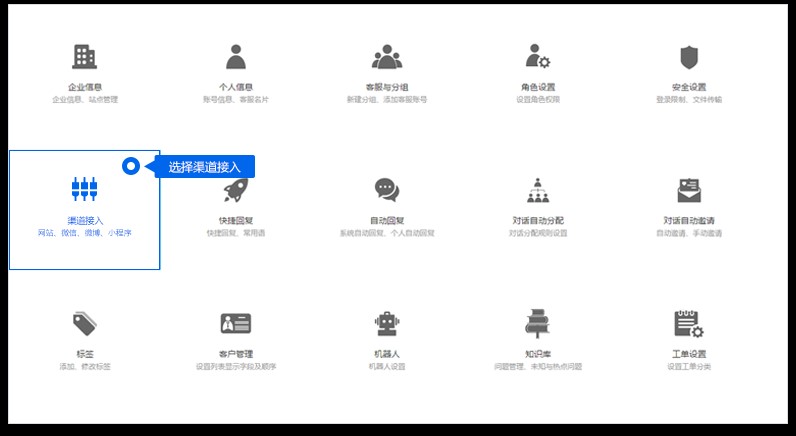Click the 角色设置 person-with-gear icon
The height and width of the screenshot is (436, 796).
(538, 56)
